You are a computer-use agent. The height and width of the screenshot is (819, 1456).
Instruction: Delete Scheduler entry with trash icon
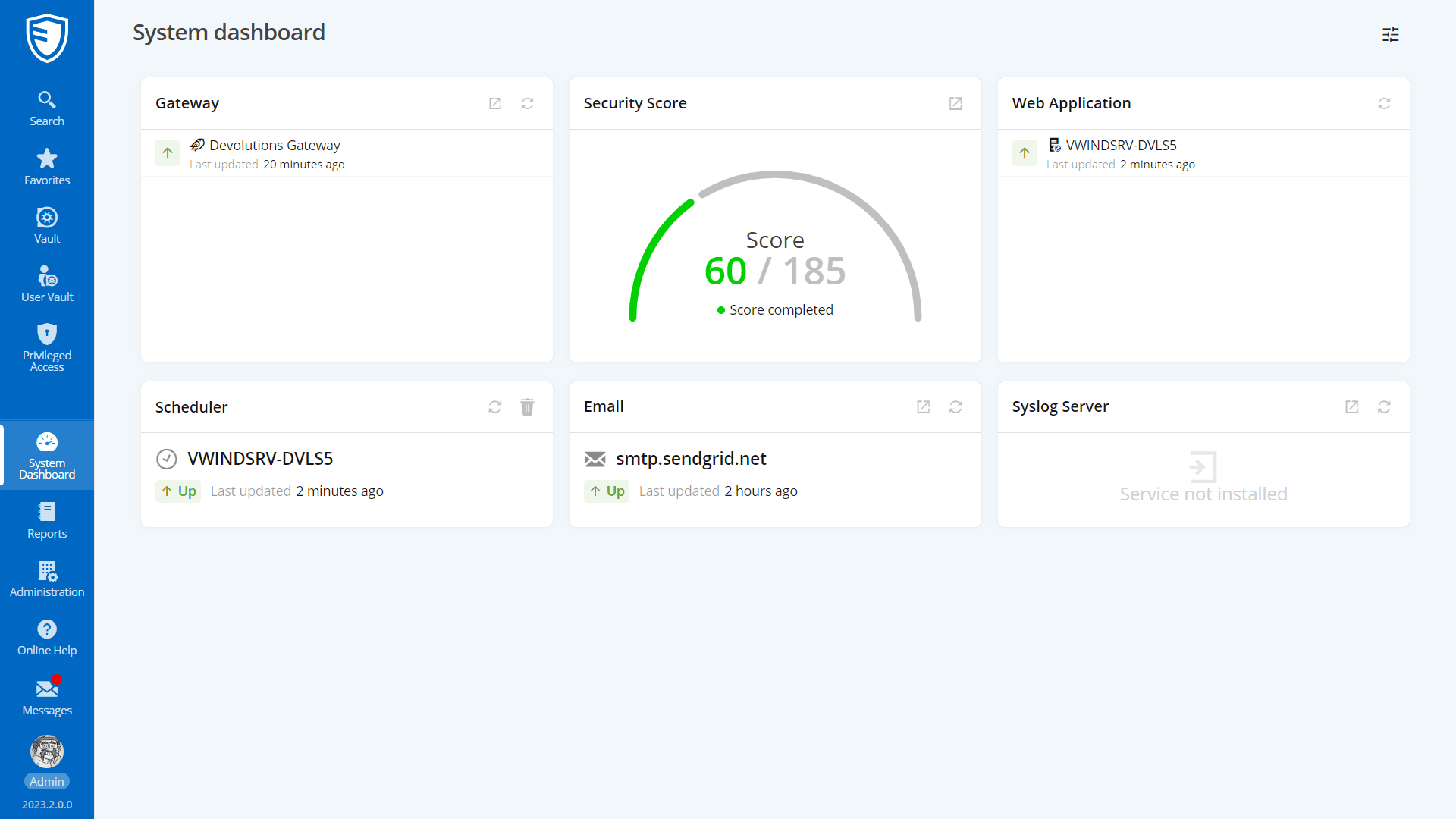pos(527,407)
